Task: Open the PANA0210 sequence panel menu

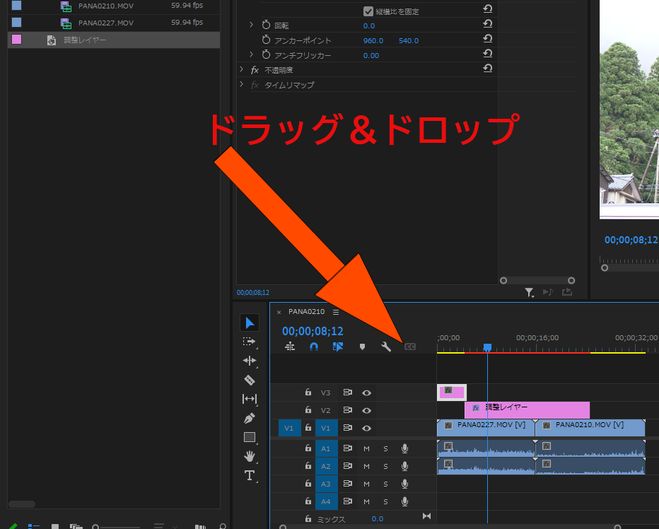Action: coord(336,312)
